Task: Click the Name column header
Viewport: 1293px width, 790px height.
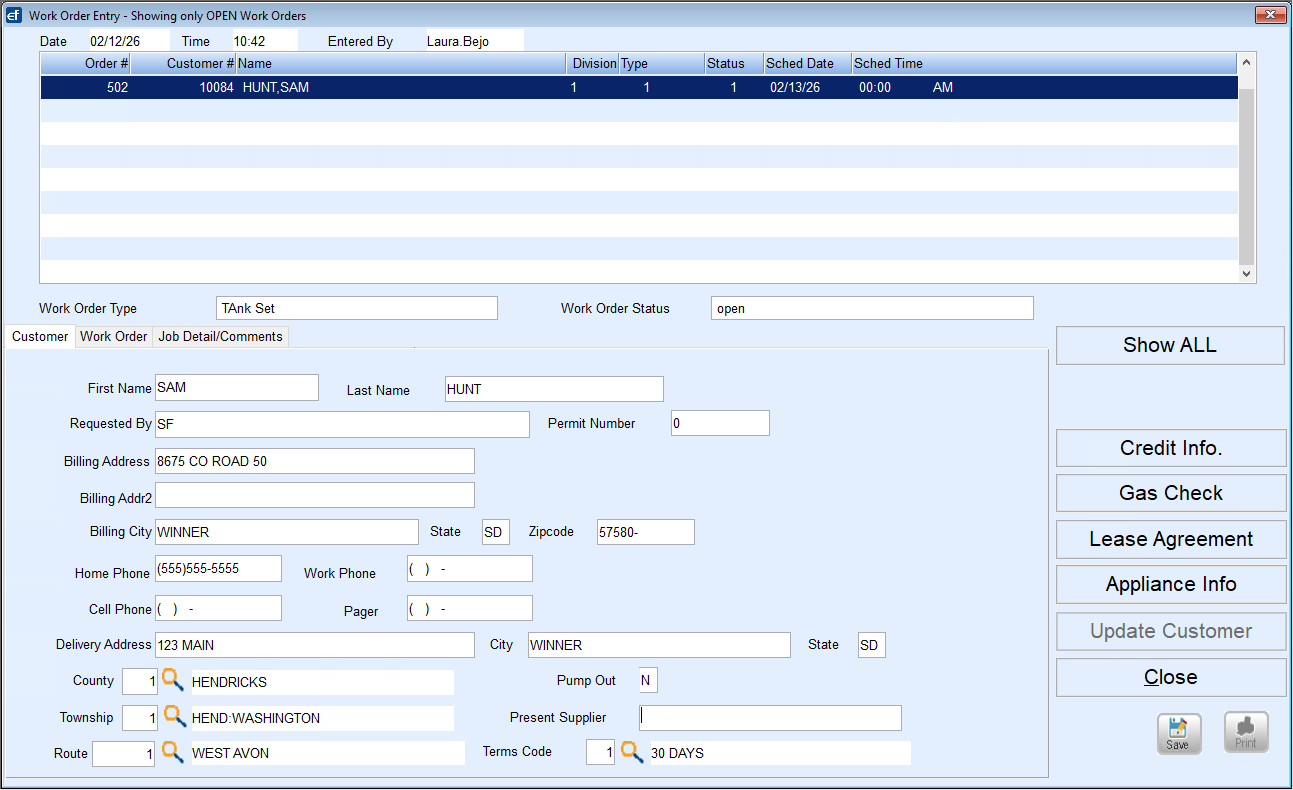Action: [x=402, y=64]
